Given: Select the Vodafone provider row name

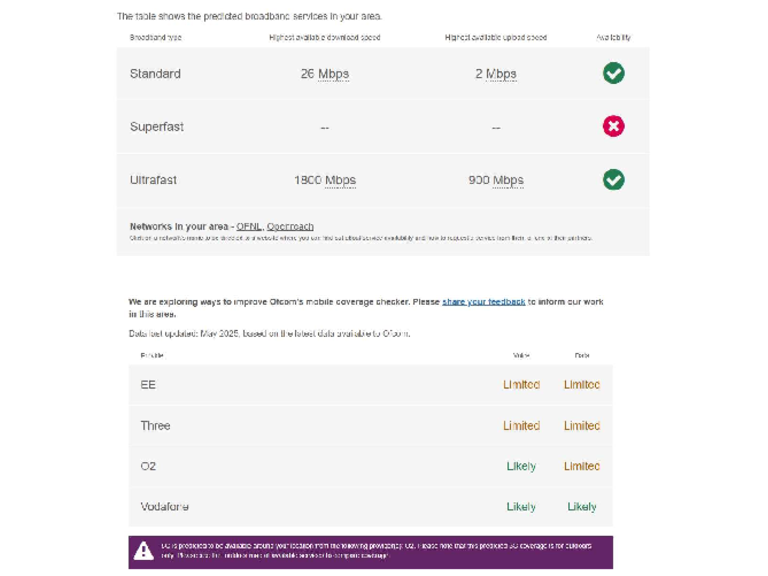Looking at the screenshot, I should click(x=164, y=507).
